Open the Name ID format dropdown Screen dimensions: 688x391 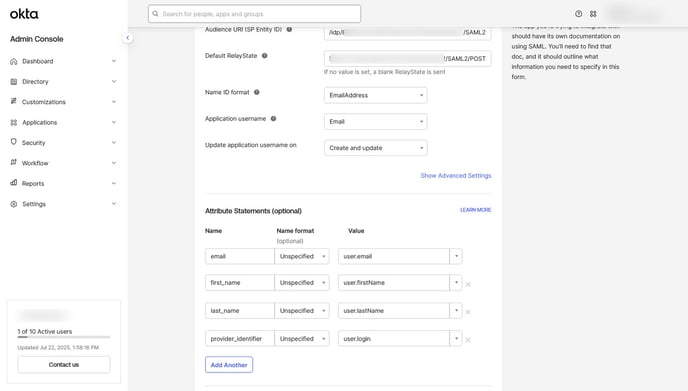click(x=376, y=95)
